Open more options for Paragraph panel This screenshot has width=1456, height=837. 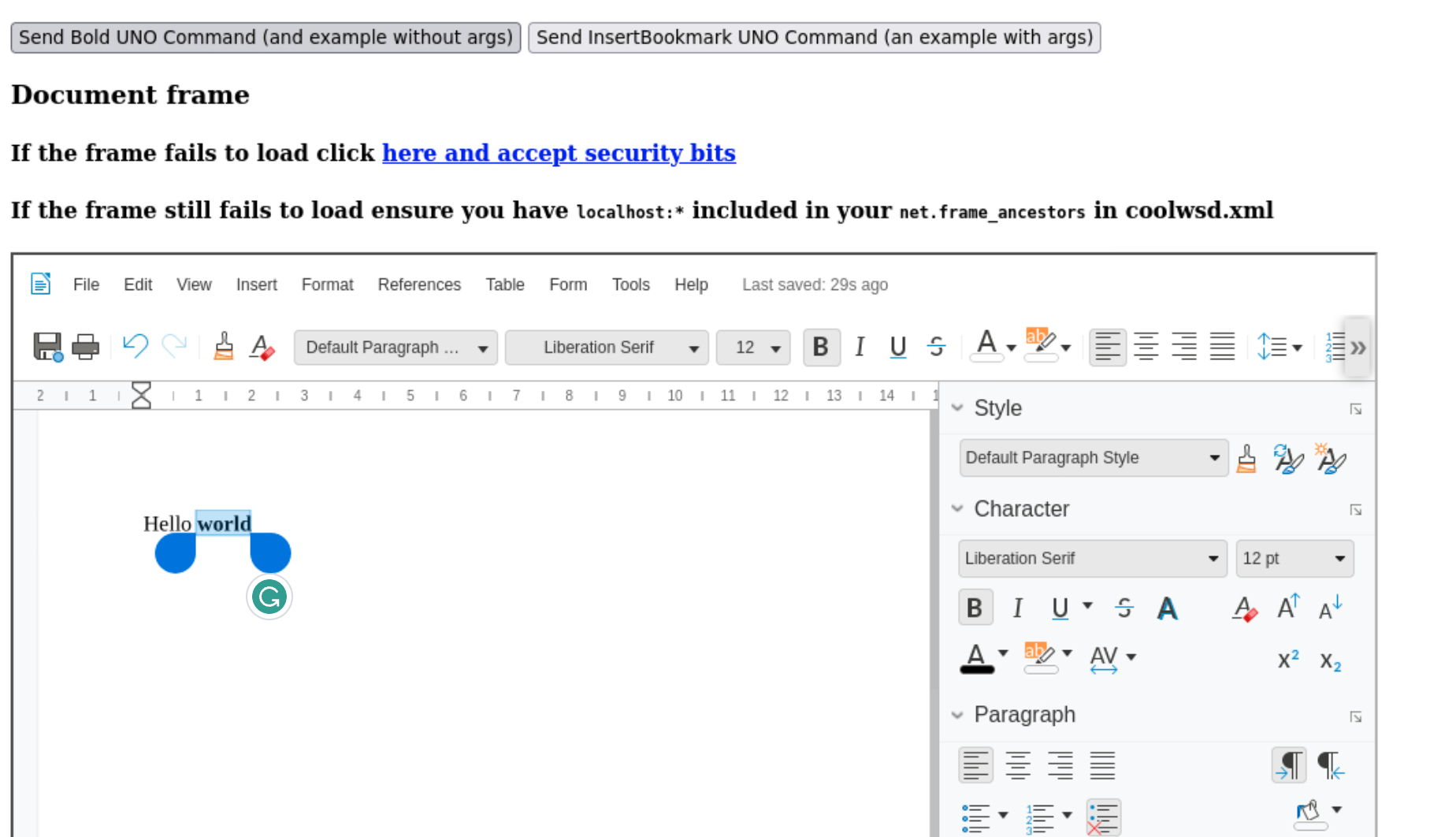[x=1355, y=716]
